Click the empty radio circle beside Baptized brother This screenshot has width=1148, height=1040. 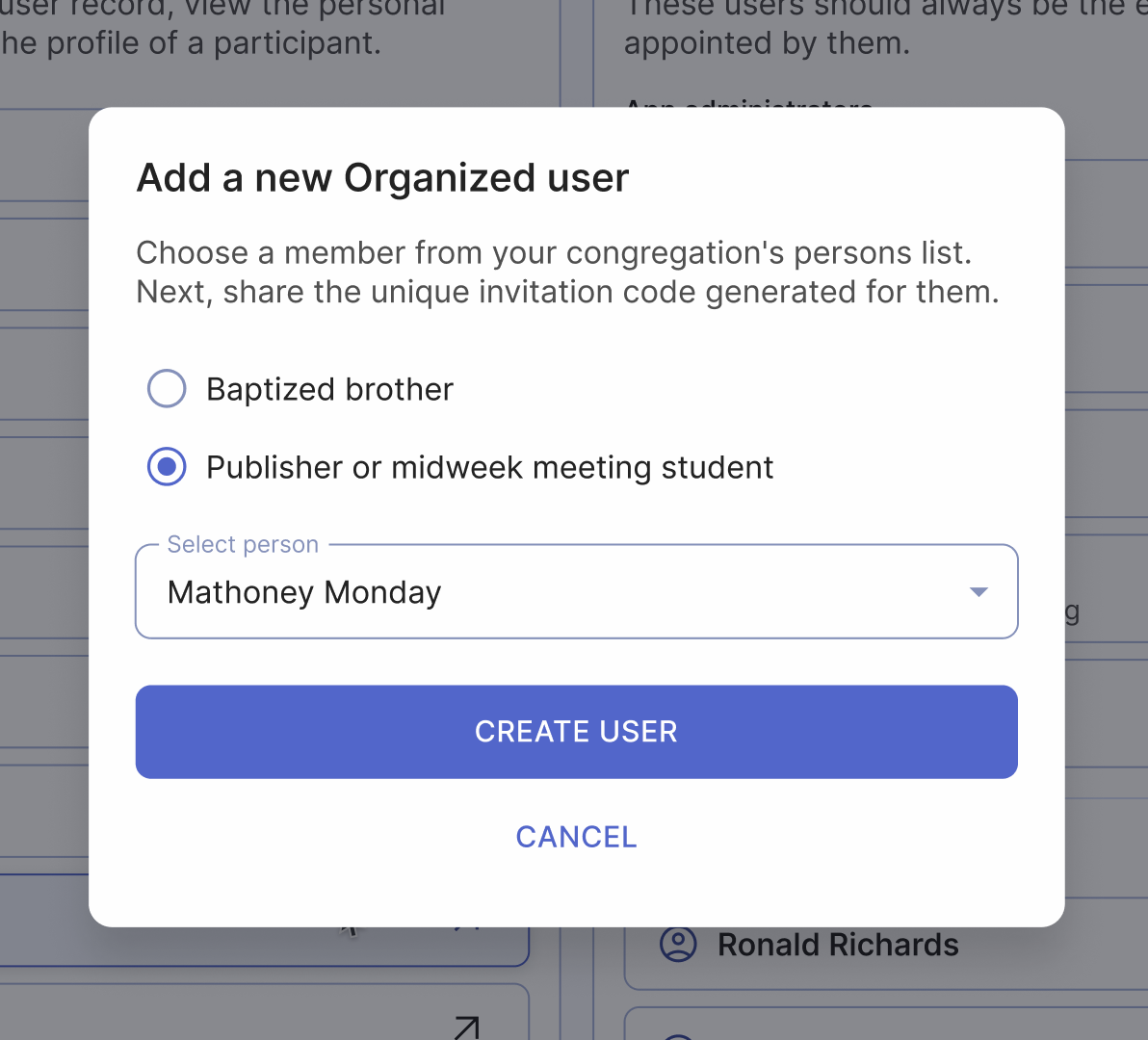167,388
